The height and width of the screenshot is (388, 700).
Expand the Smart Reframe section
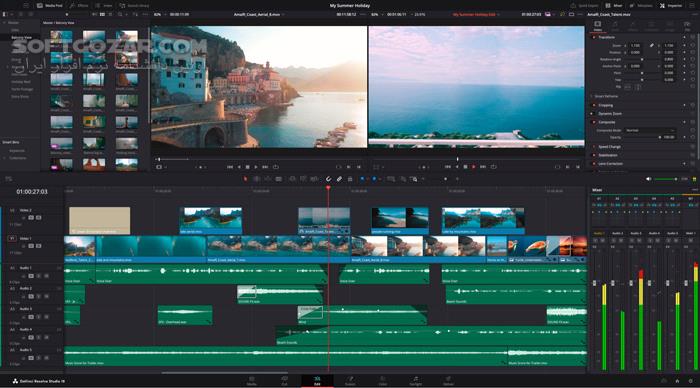(592, 96)
